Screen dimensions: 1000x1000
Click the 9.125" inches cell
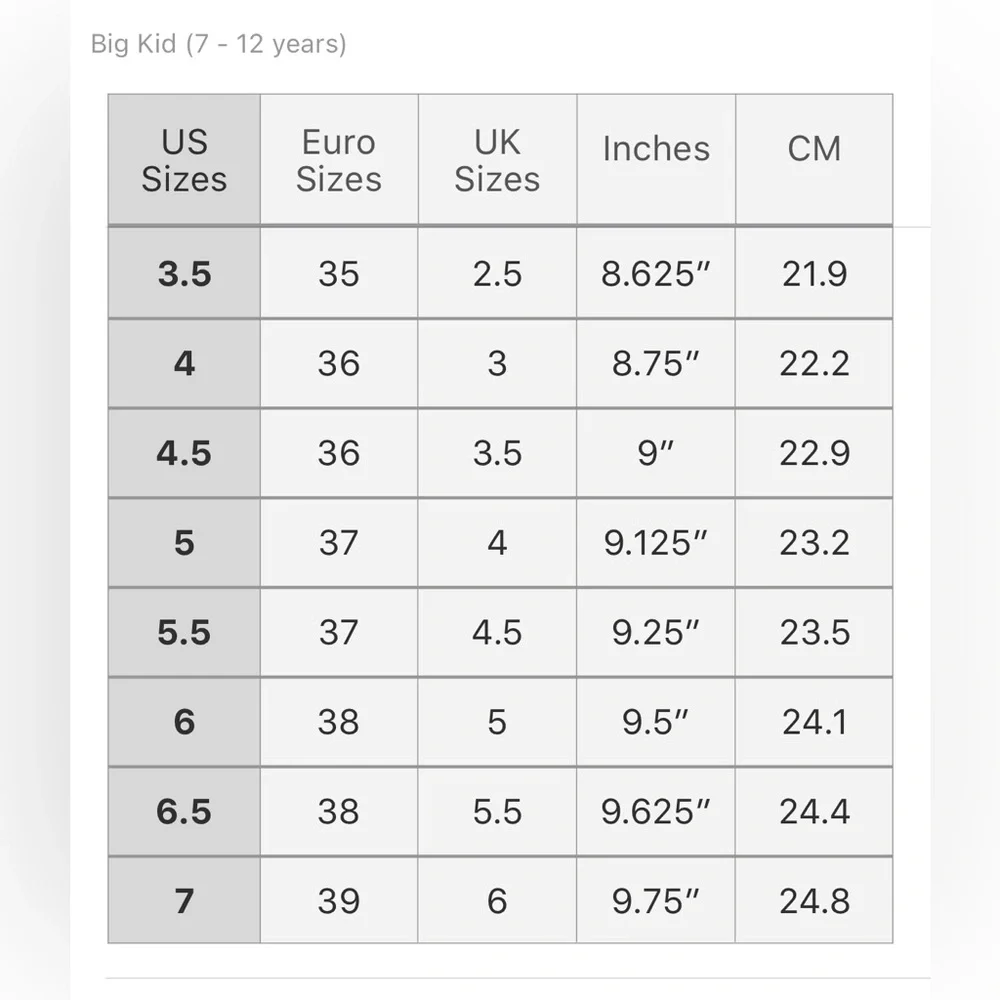(x=656, y=542)
